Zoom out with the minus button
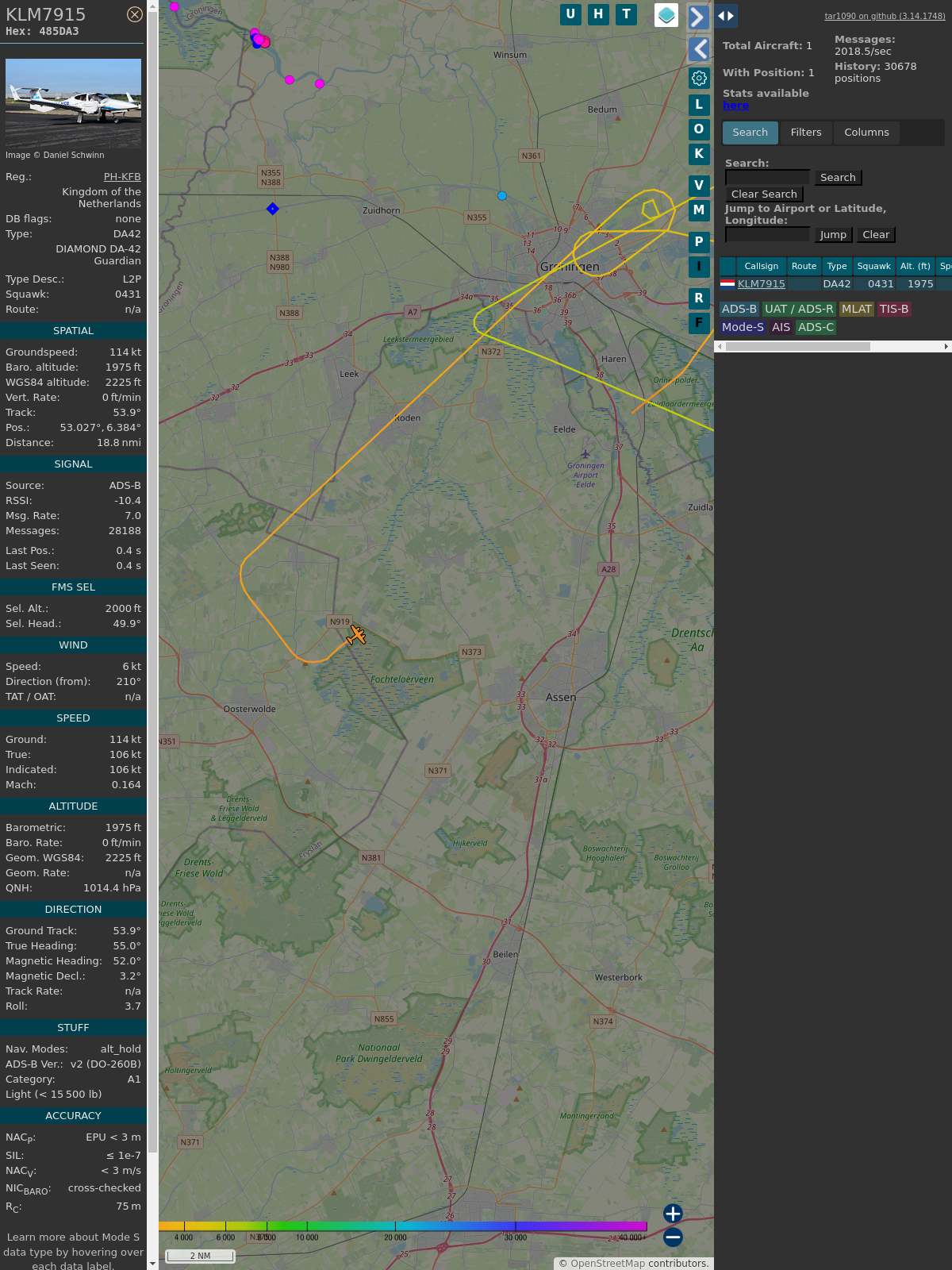Viewport: 952px width, 1270px height. click(x=673, y=1237)
